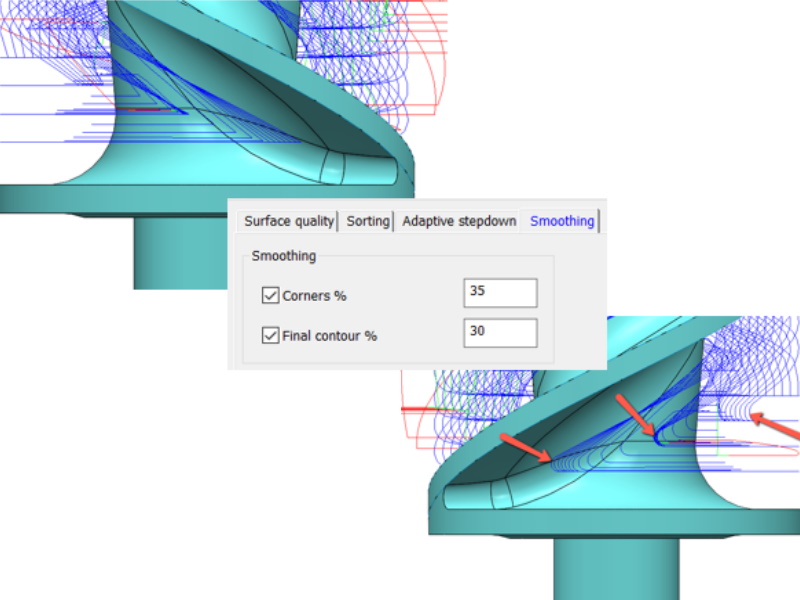800x600 pixels.
Task: Disable the Corners % checkbox
Action: pyautogui.click(x=270, y=295)
